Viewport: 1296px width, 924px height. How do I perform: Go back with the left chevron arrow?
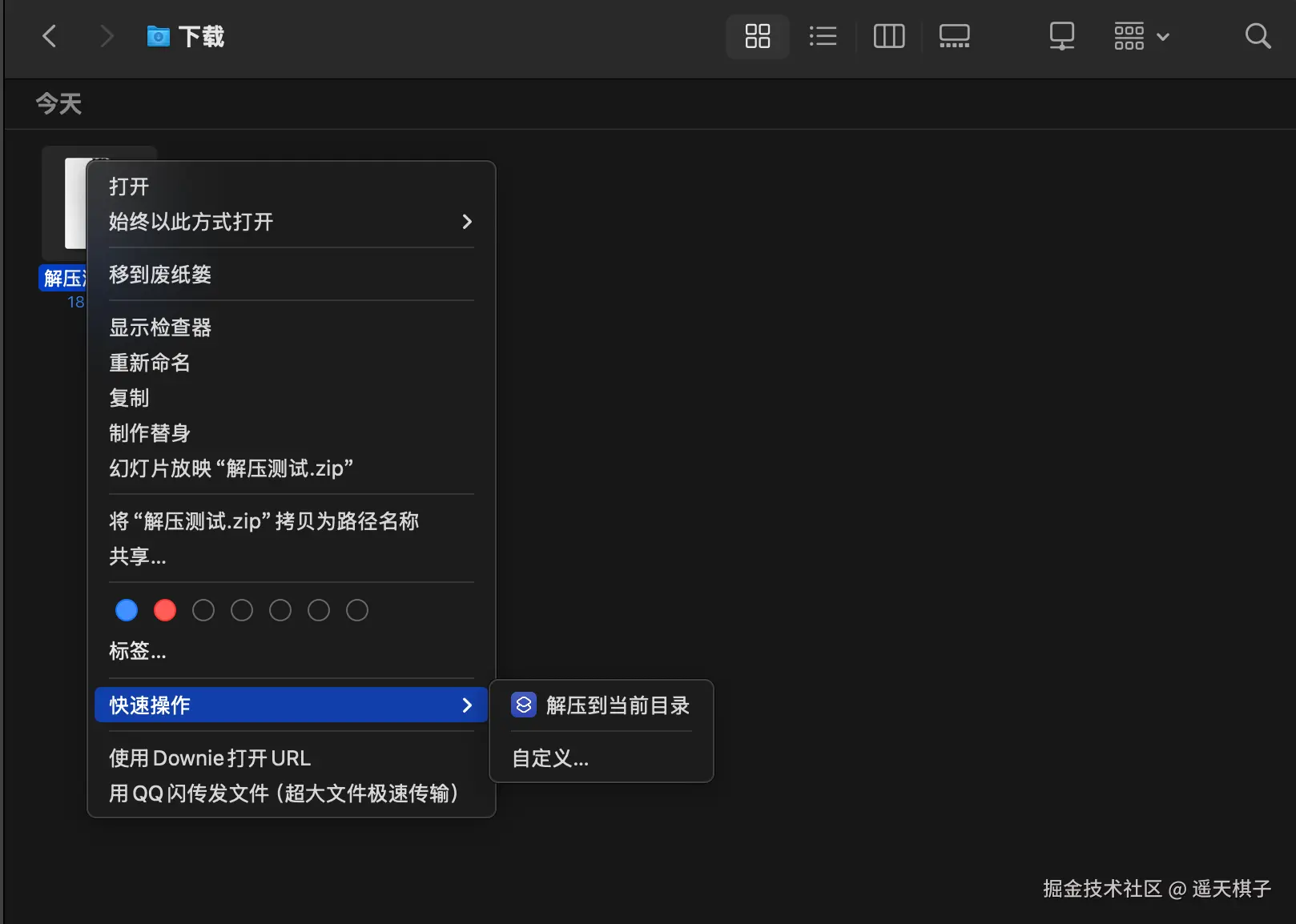click(50, 36)
